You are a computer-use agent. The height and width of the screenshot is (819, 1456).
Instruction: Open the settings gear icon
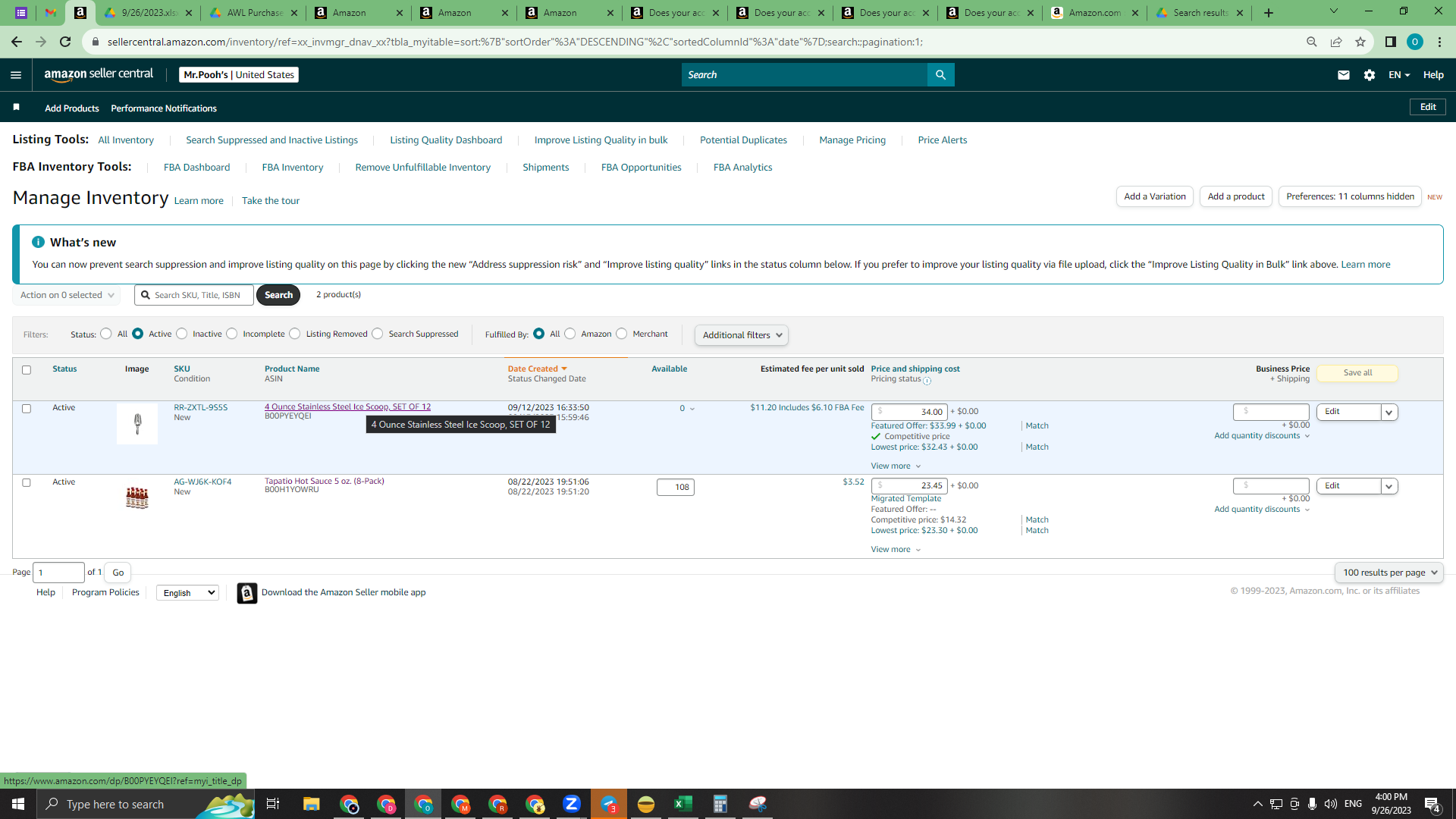point(1370,74)
